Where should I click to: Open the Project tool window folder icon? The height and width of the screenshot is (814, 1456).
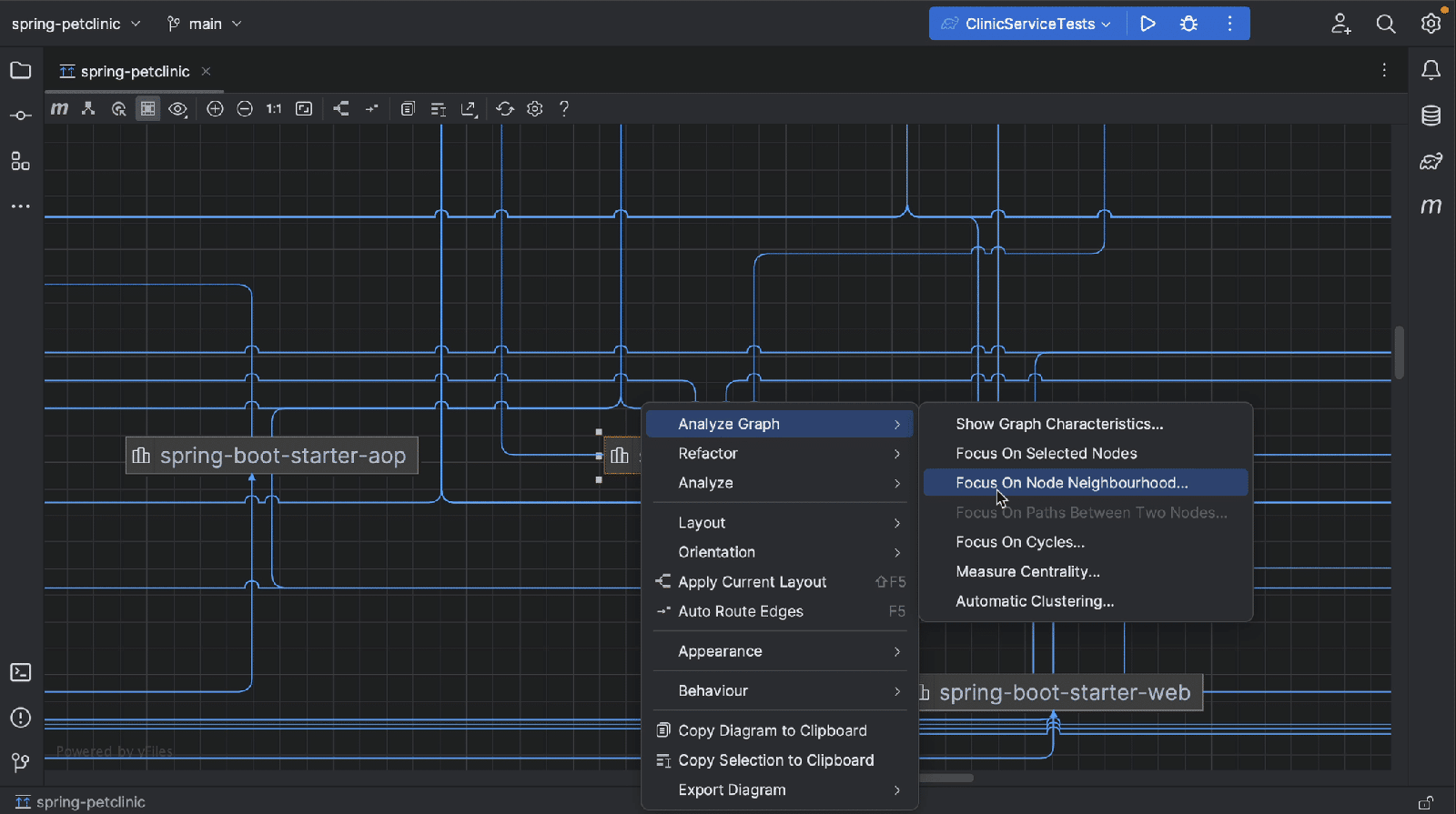(x=20, y=71)
